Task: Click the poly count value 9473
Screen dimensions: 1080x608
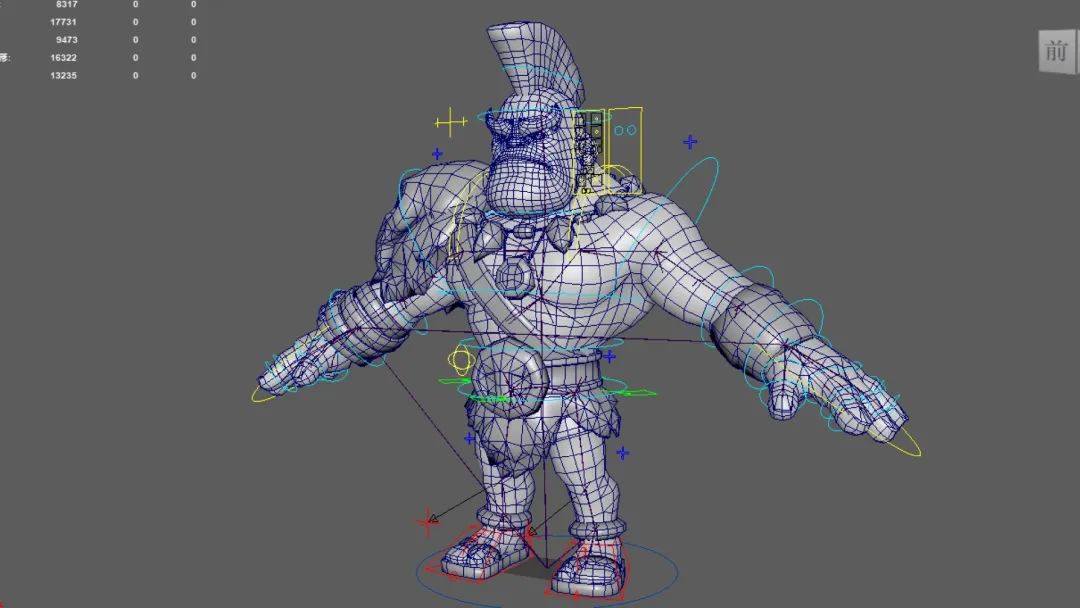Action: (x=66, y=40)
